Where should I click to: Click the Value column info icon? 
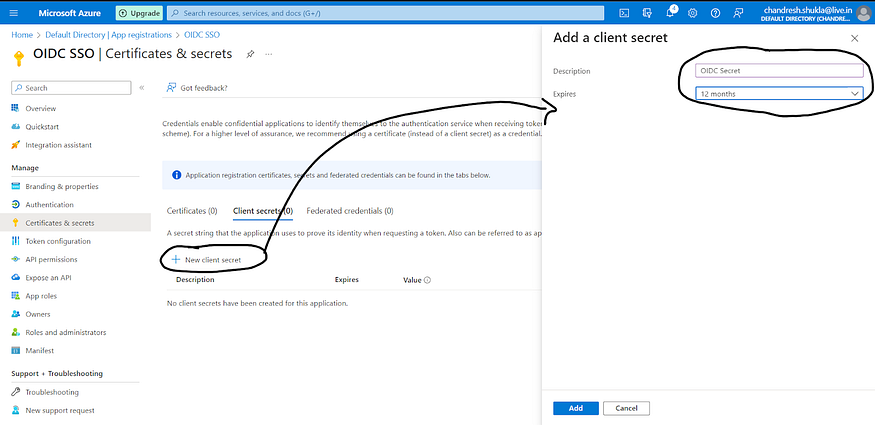click(427, 280)
